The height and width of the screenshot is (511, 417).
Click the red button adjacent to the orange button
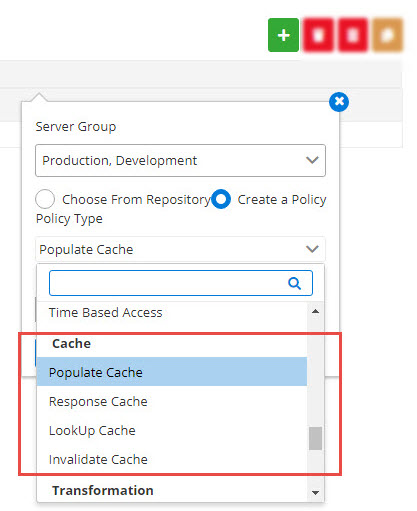(x=353, y=35)
